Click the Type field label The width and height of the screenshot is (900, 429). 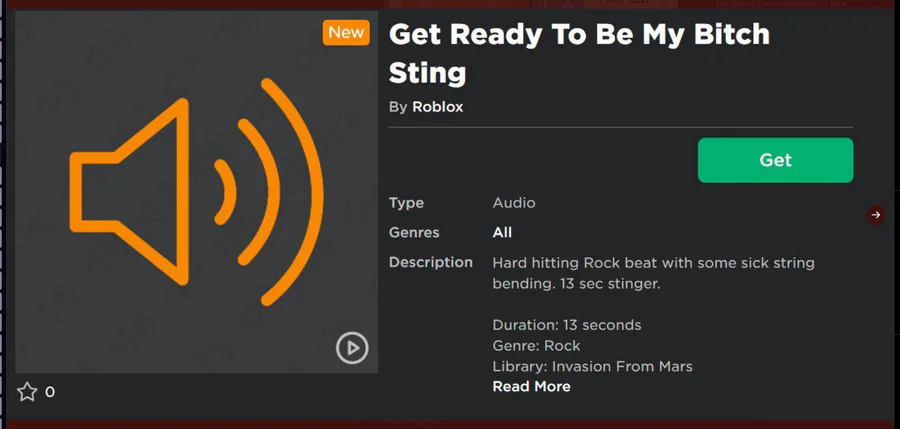406,203
